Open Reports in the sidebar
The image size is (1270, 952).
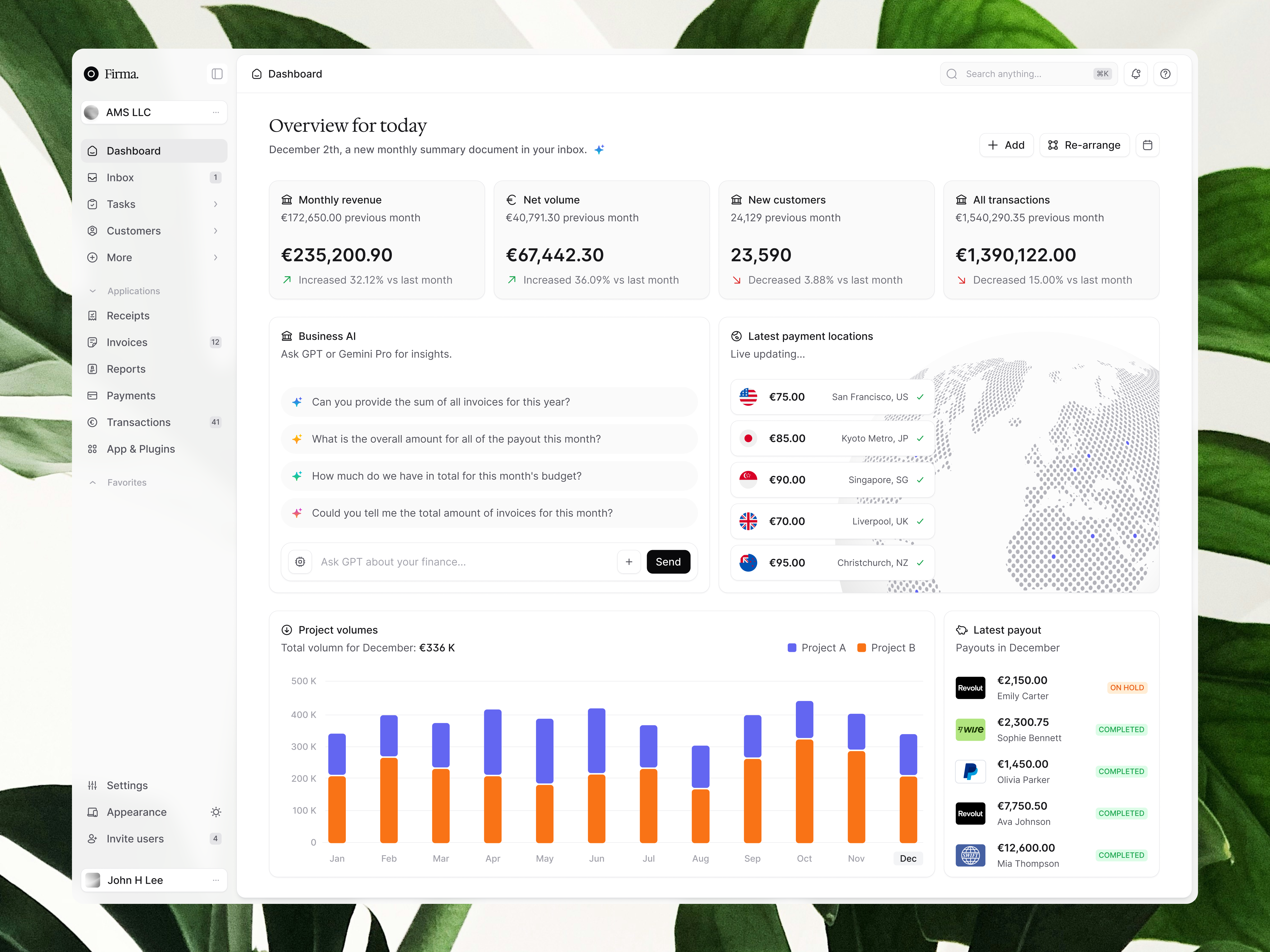154,369
